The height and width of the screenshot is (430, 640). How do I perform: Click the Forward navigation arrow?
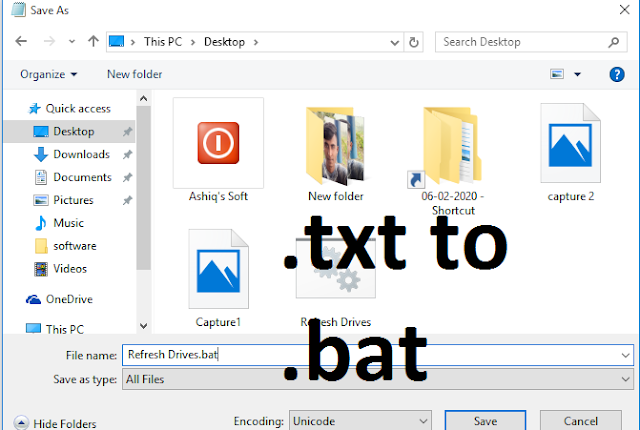49,41
